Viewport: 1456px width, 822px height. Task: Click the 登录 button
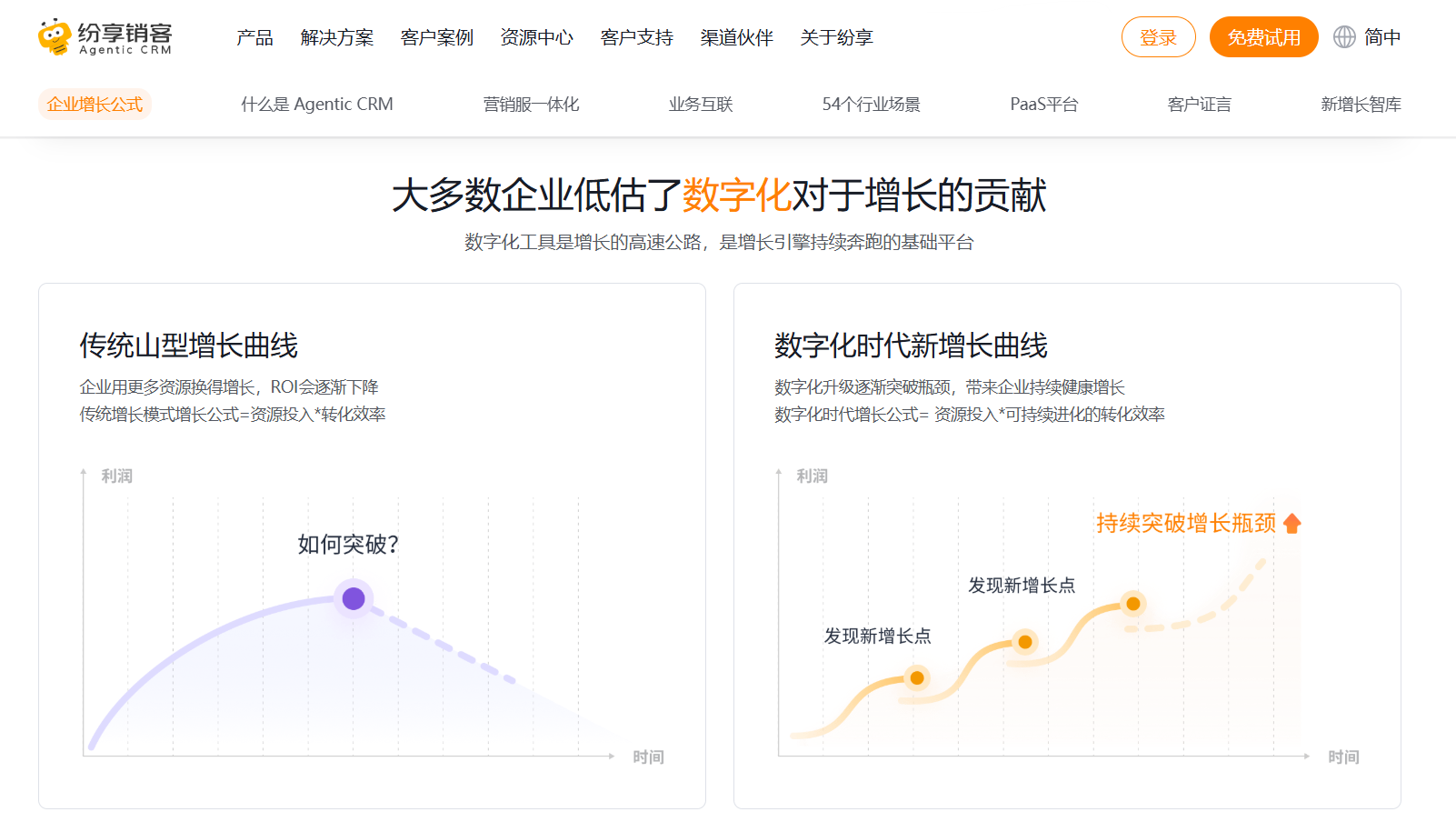(x=1158, y=37)
